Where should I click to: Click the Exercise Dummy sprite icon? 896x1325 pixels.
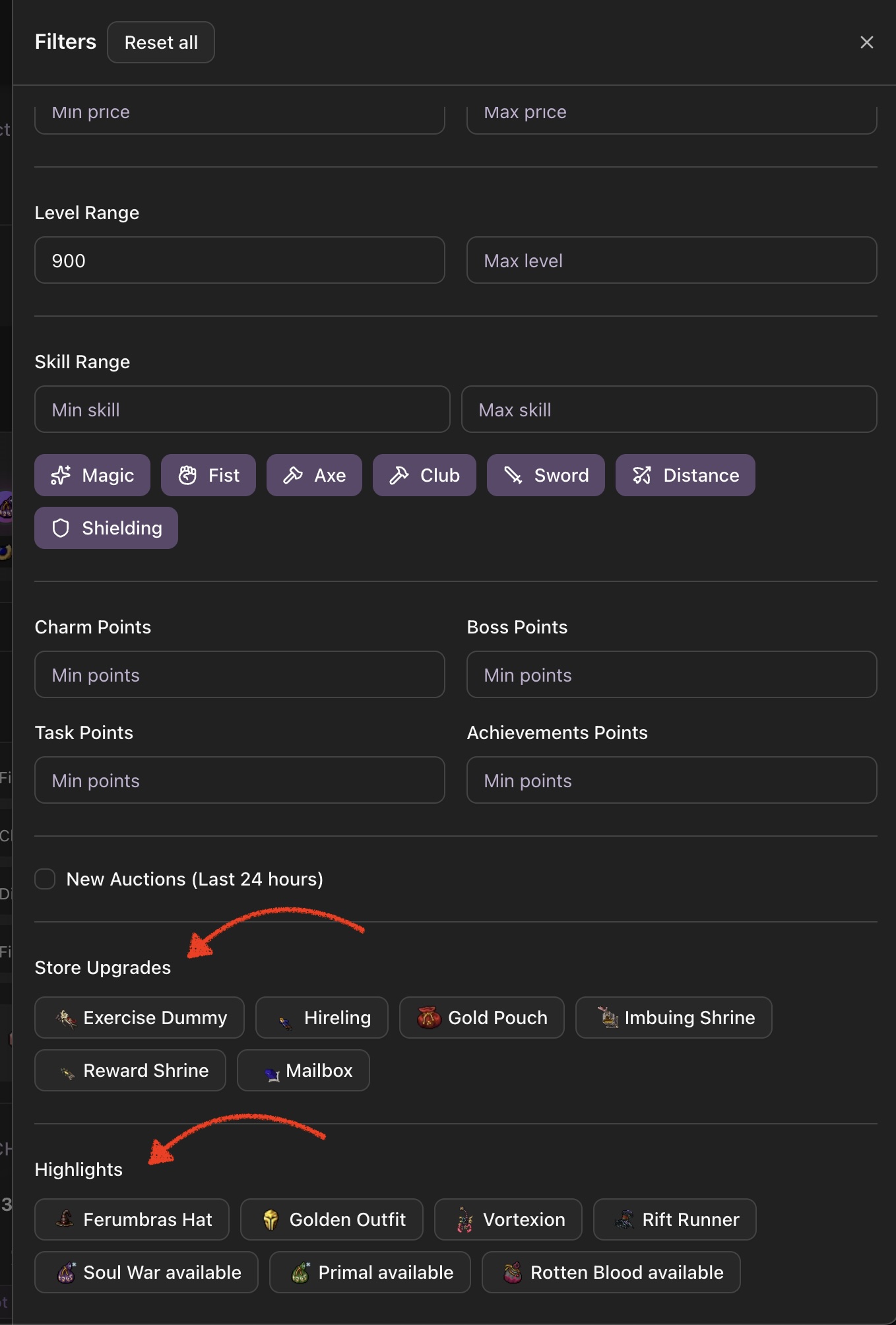click(x=66, y=1018)
